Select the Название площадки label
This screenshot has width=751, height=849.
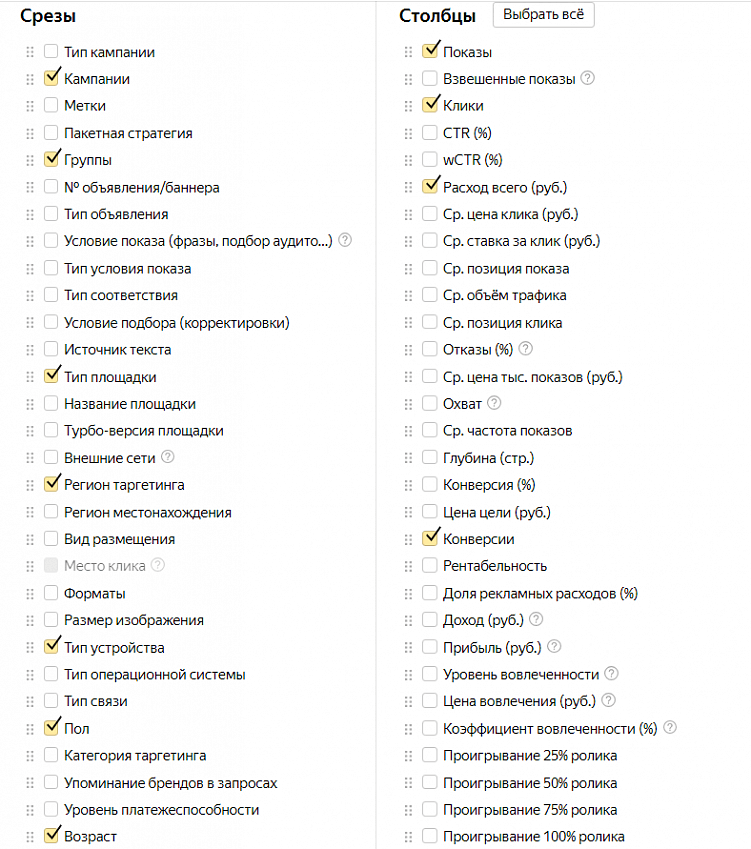(130, 404)
